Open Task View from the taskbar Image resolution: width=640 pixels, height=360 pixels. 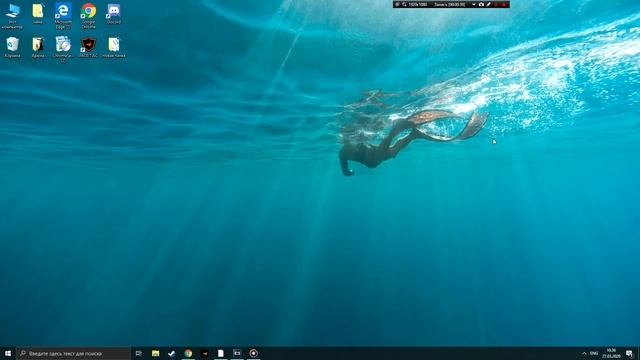(139, 353)
